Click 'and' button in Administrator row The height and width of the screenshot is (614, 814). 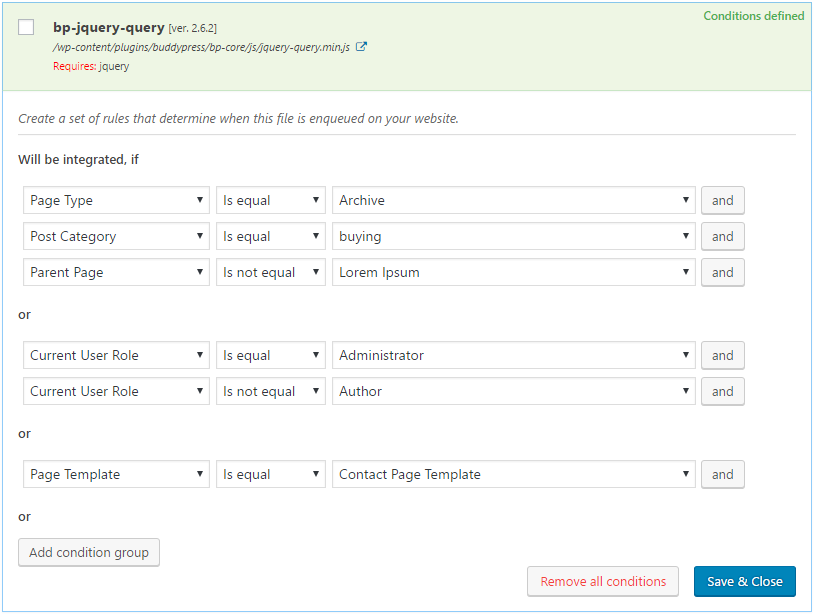(x=723, y=355)
